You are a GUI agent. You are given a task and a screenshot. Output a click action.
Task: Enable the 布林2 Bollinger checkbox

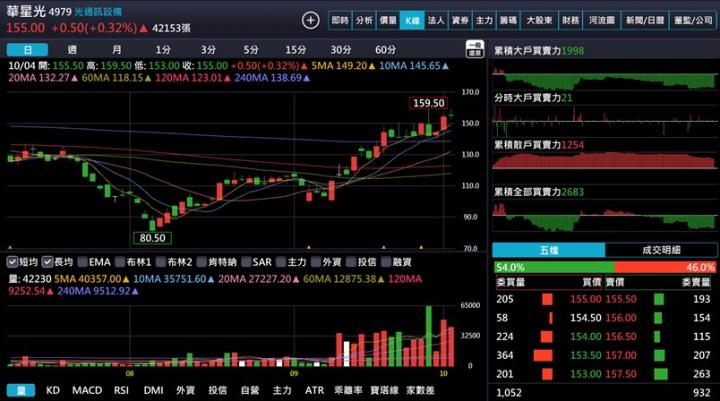click(161, 262)
